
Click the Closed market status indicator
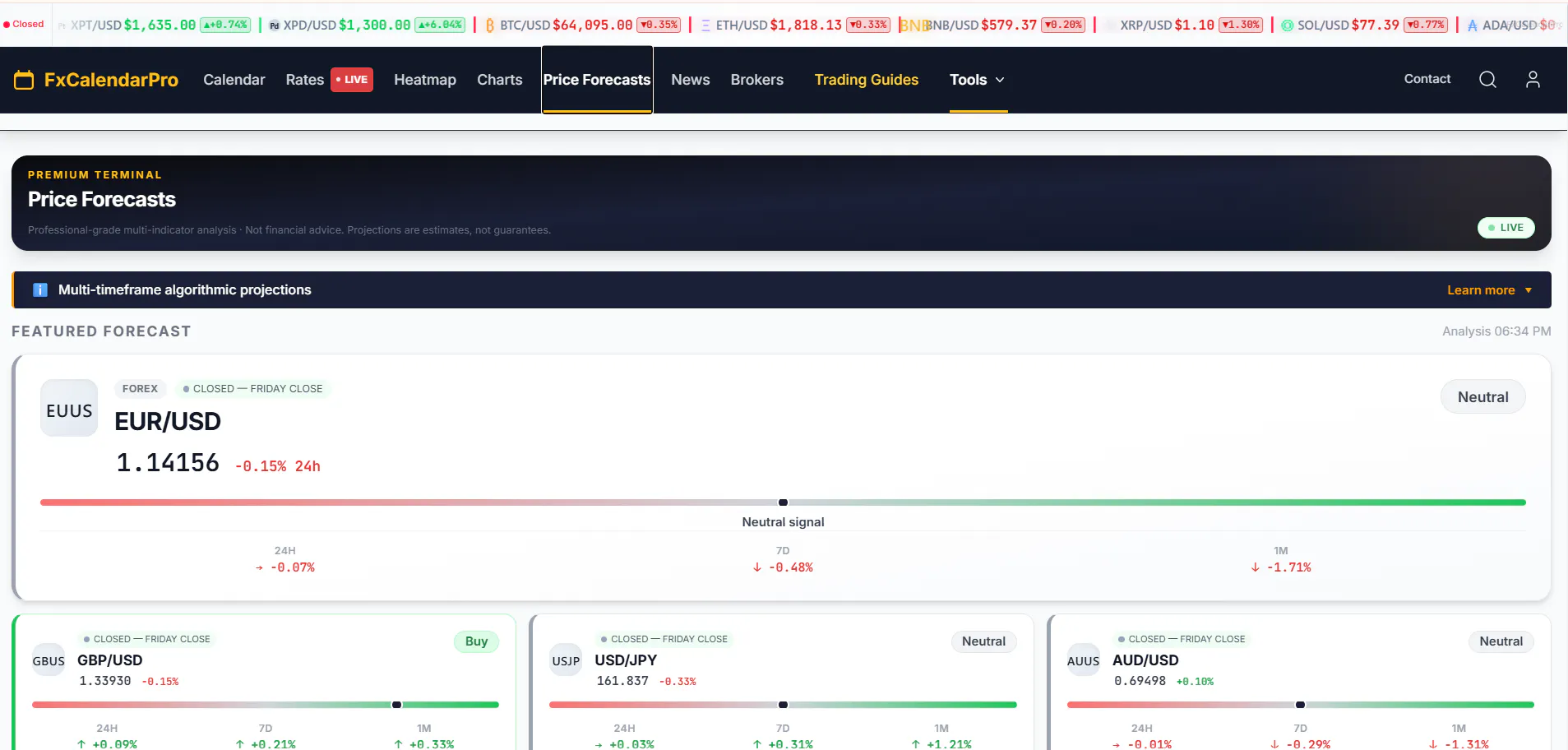pos(24,24)
